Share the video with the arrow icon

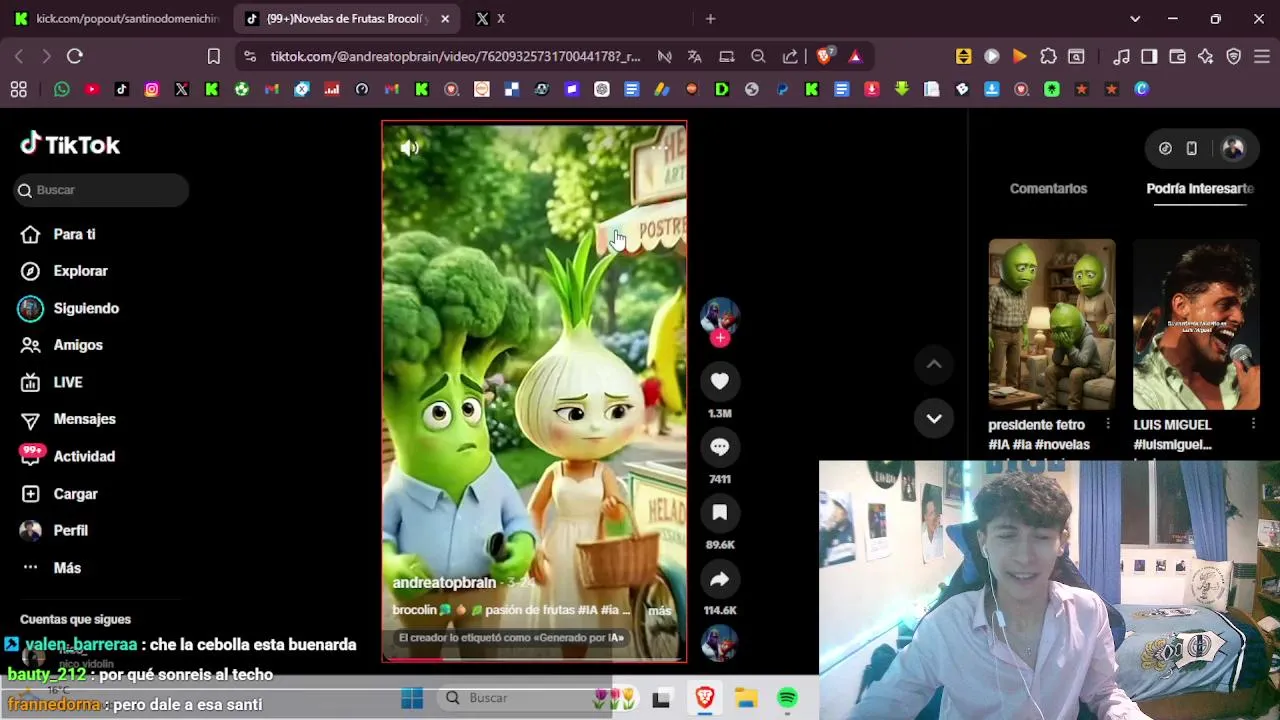point(720,579)
